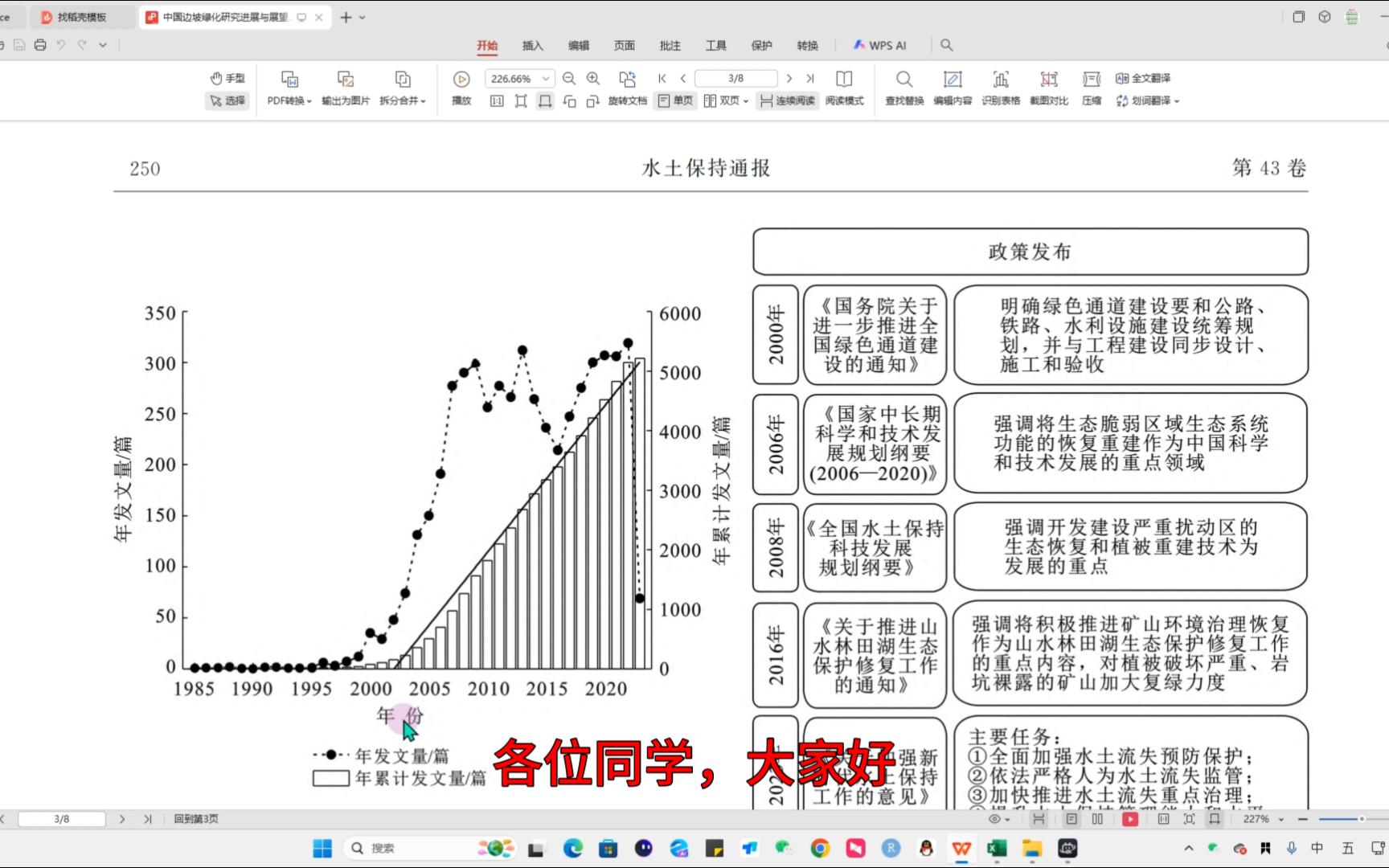Open the 插入 ribbon tab
The height and width of the screenshot is (868, 1389).
point(533,46)
